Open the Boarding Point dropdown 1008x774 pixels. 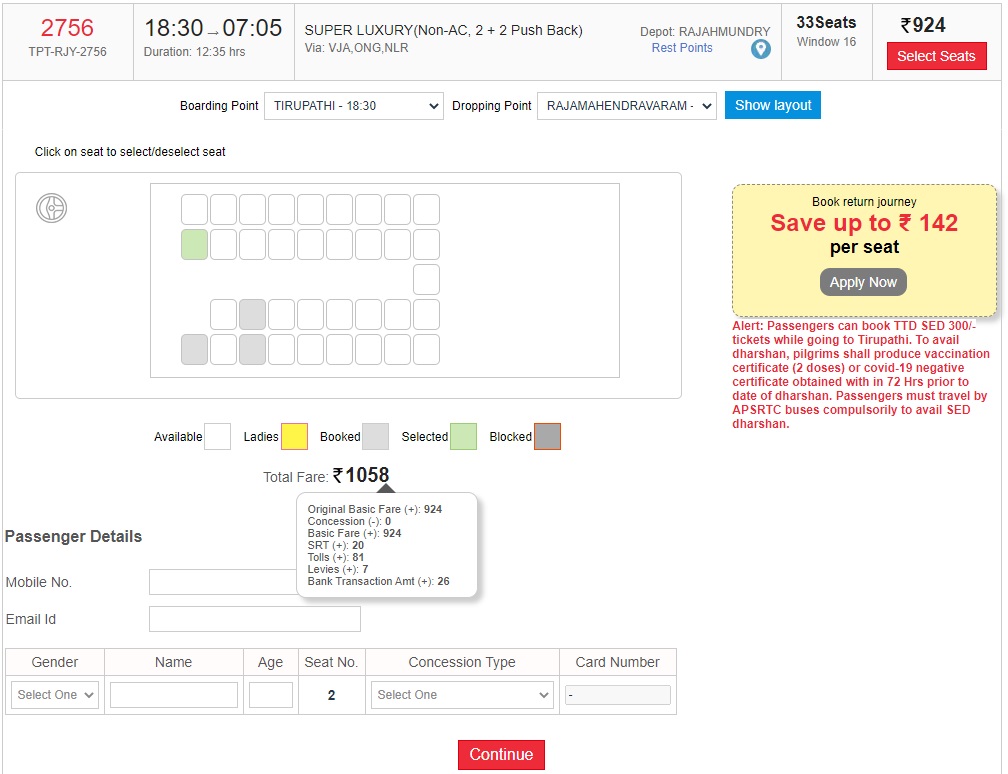point(353,106)
